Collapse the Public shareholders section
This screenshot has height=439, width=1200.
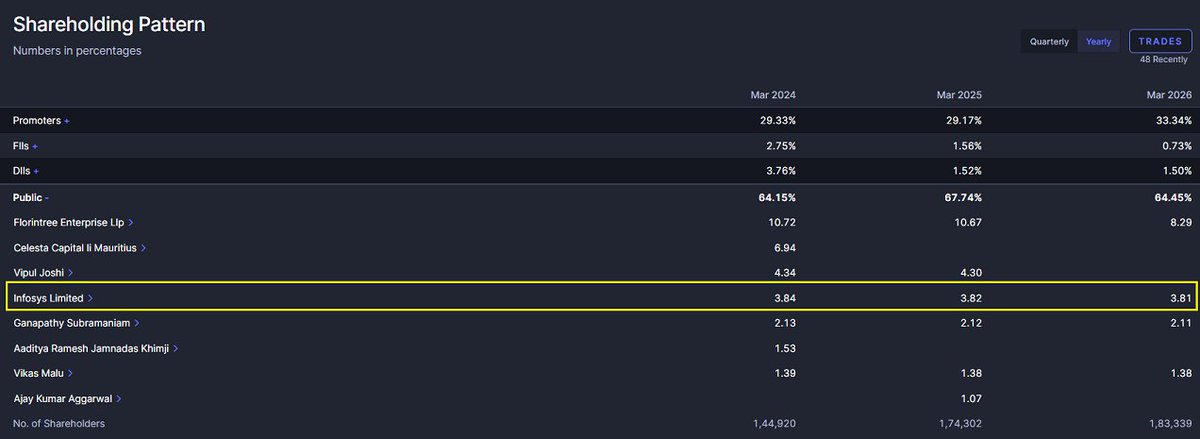pyautogui.click(x=31, y=197)
